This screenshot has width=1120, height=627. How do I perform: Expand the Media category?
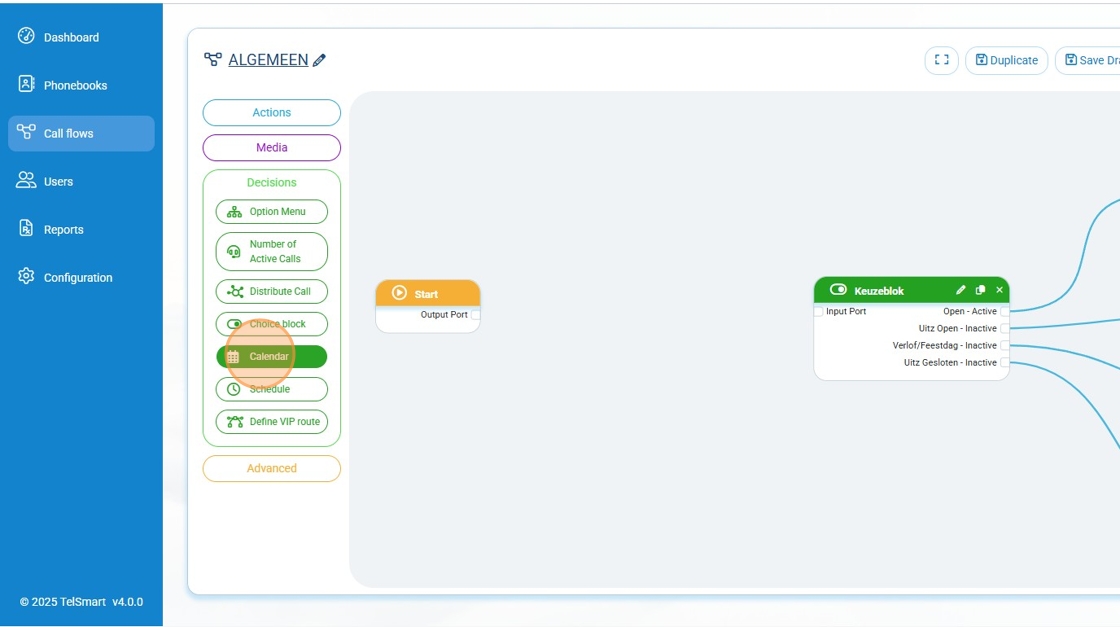[x=271, y=148]
